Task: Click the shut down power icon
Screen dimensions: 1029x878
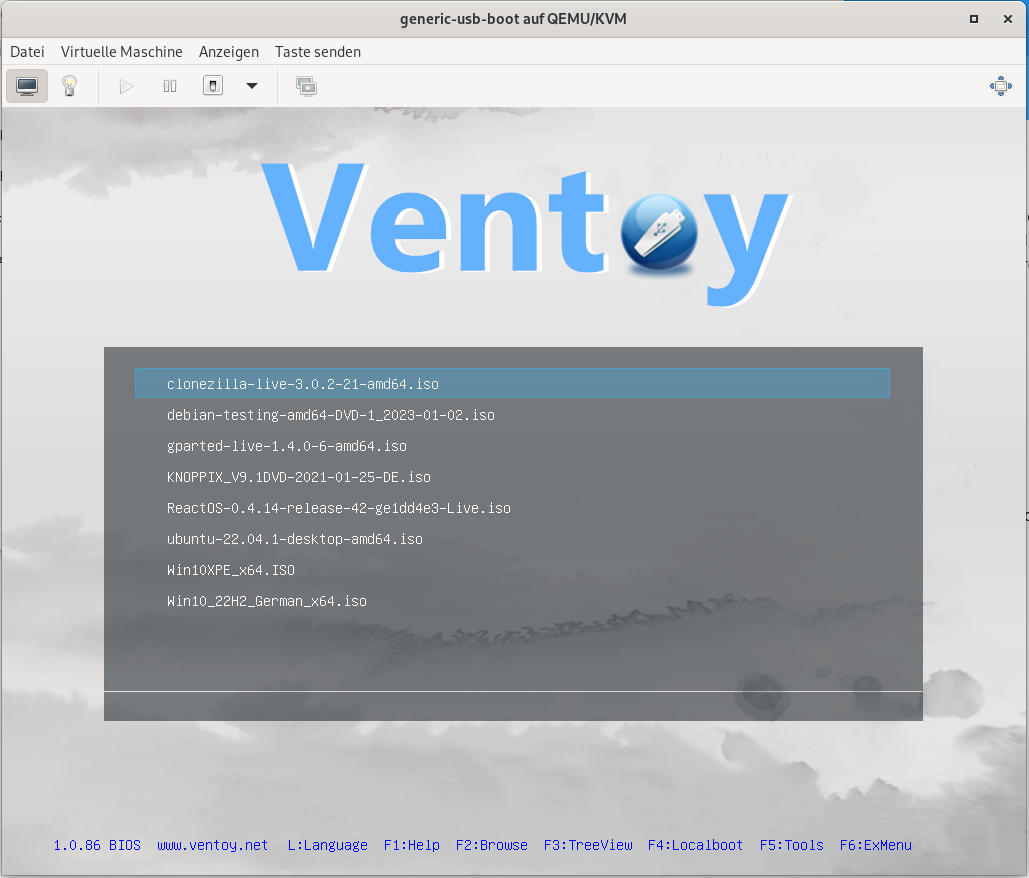Action: pyautogui.click(x=212, y=86)
